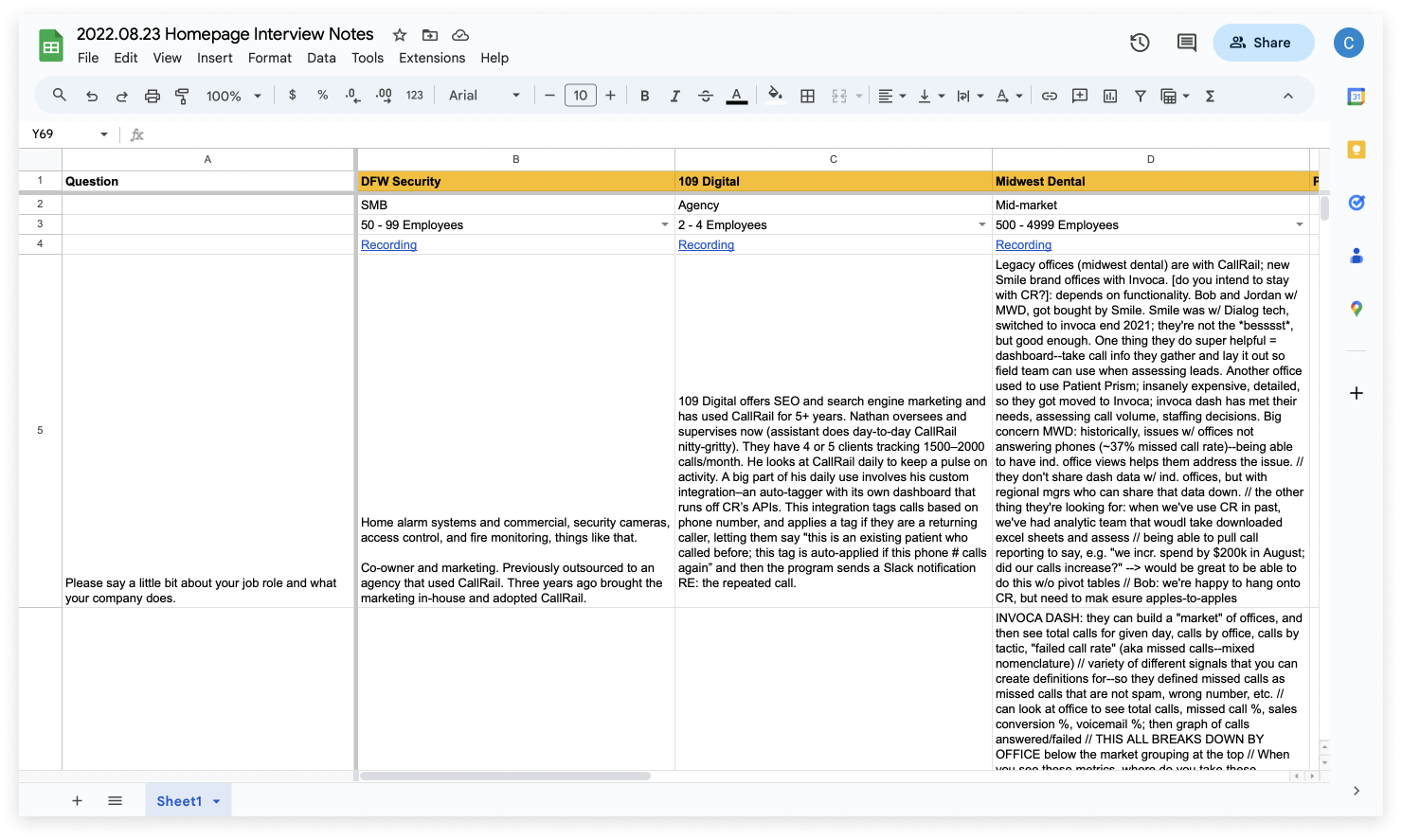
Task: Open the File menu
Action: click(x=88, y=58)
